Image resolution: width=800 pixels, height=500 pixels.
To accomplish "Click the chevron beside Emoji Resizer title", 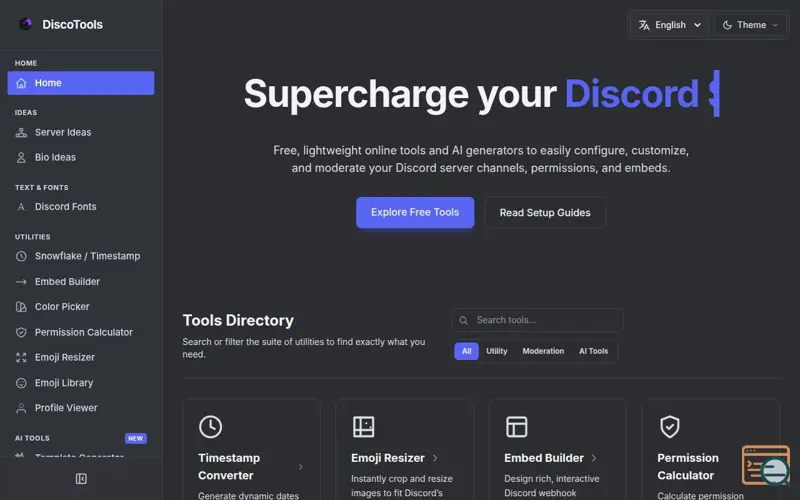I will pyautogui.click(x=435, y=458).
